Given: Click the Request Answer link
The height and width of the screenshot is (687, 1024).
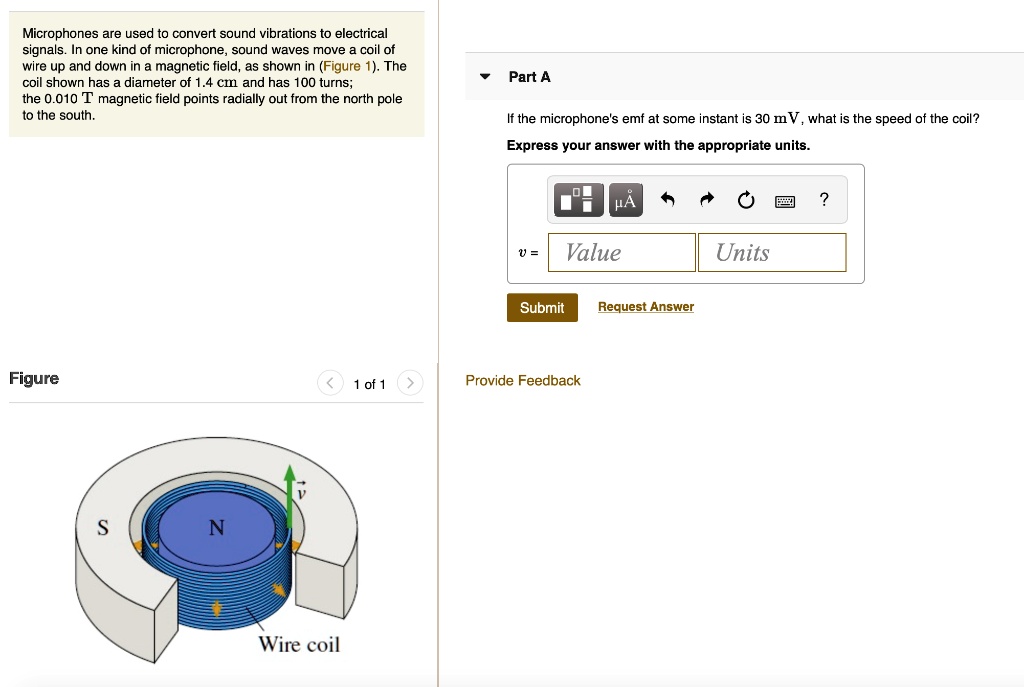Looking at the screenshot, I should point(645,307).
